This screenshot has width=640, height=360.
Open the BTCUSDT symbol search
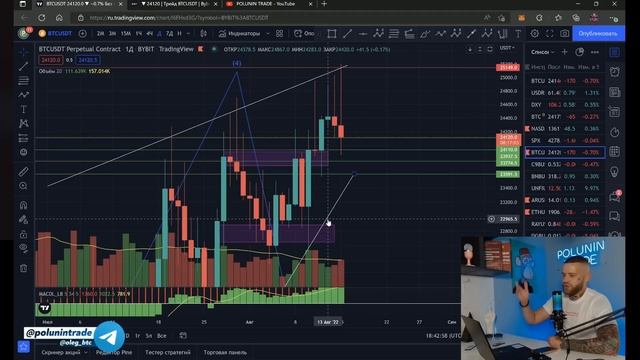click(x=56, y=33)
